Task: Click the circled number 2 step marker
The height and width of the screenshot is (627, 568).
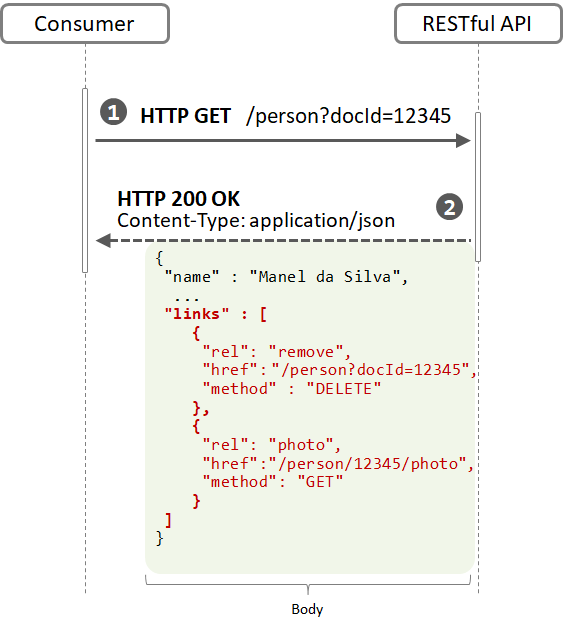Action: (449, 207)
